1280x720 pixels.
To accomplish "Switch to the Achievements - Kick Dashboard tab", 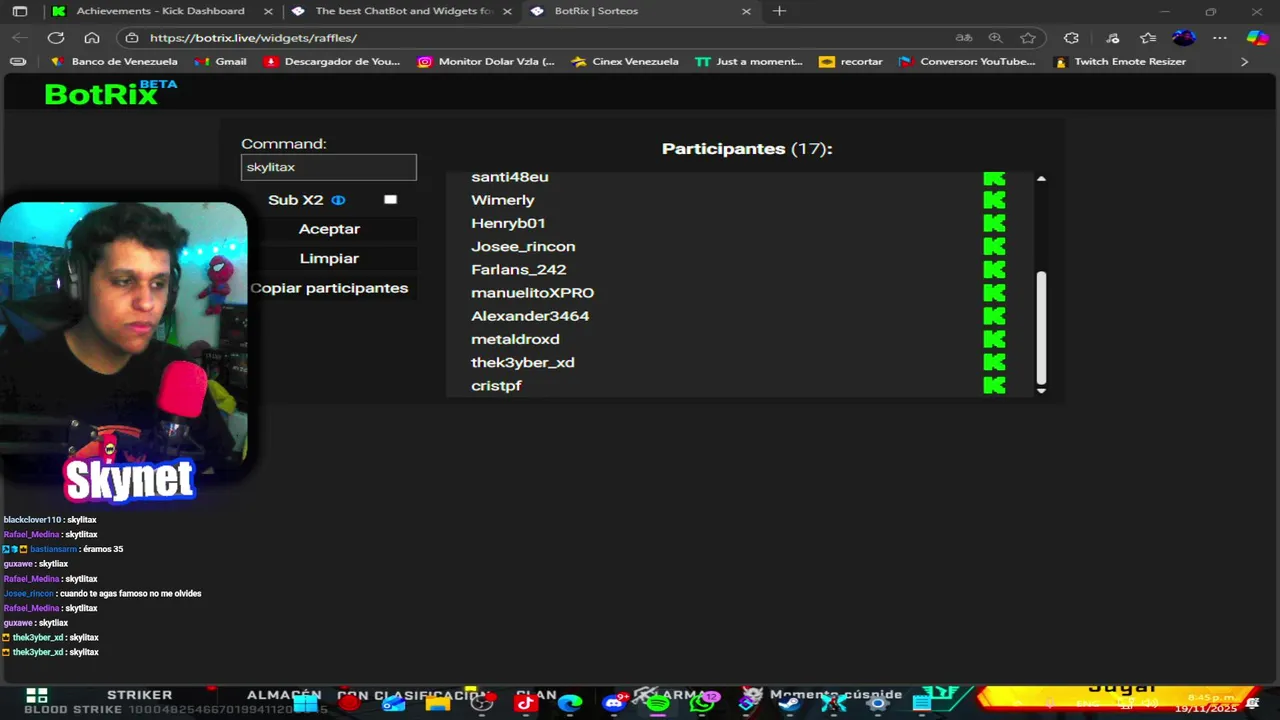I will pos(160,11).
